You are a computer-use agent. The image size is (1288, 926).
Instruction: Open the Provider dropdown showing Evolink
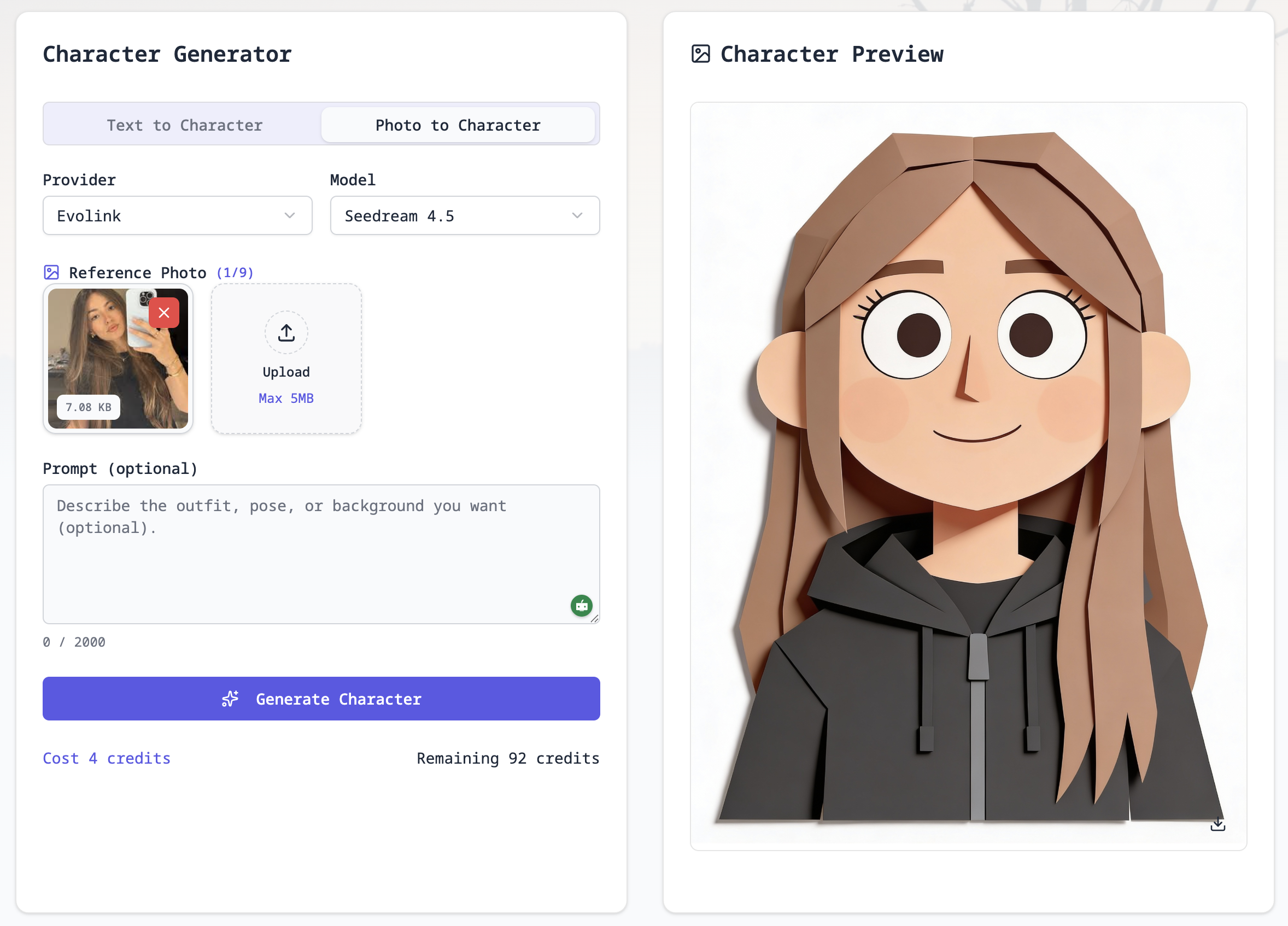tap(177, 216)
